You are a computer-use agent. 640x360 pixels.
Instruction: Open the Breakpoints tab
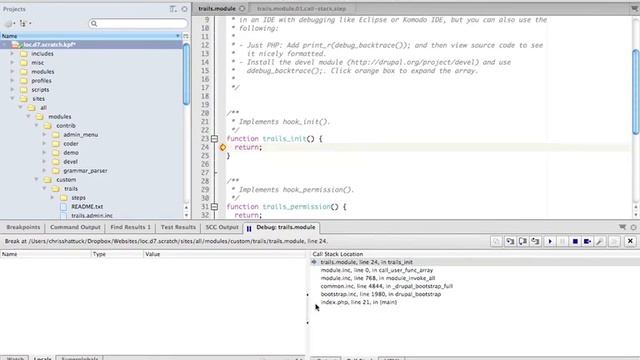coord(23,227)
